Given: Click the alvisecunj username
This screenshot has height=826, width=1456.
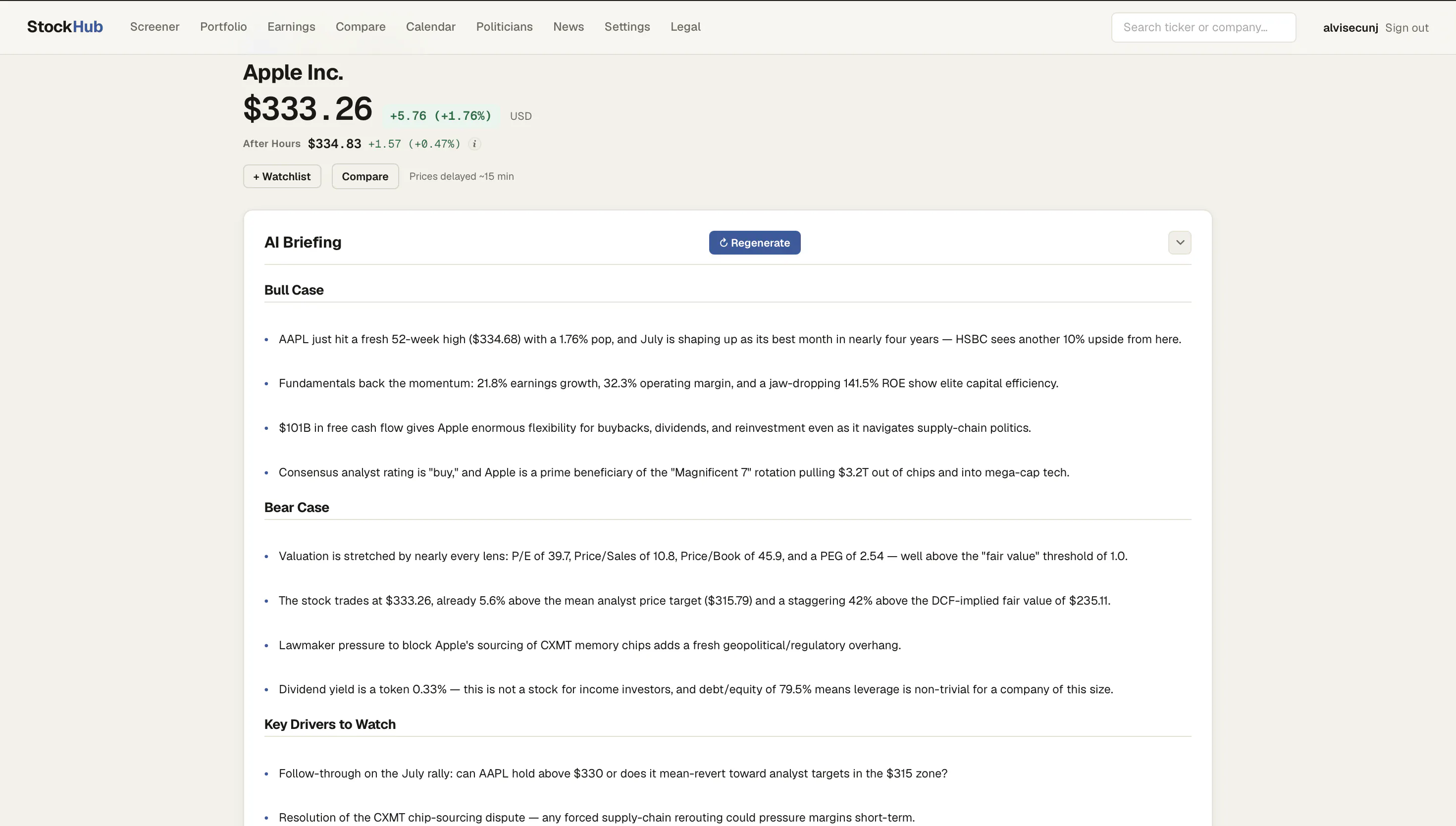Looking at the screenshot, I should point(1350,28).
